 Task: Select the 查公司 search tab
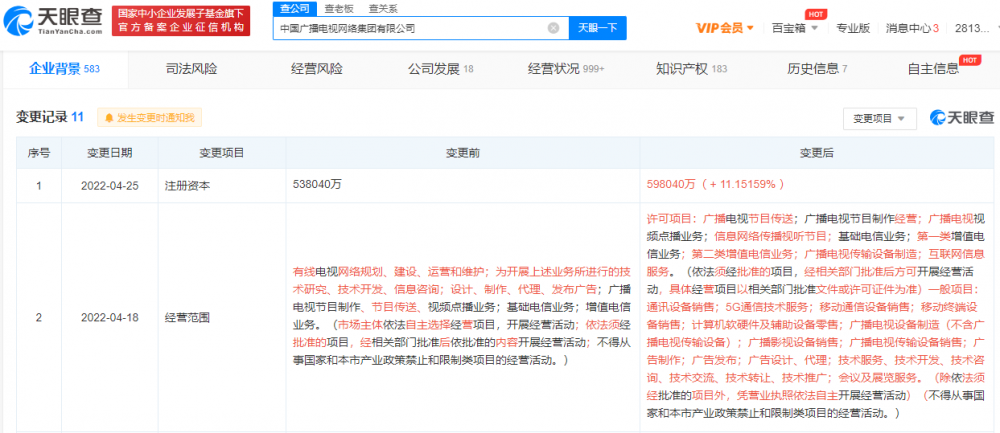point(295,8)
